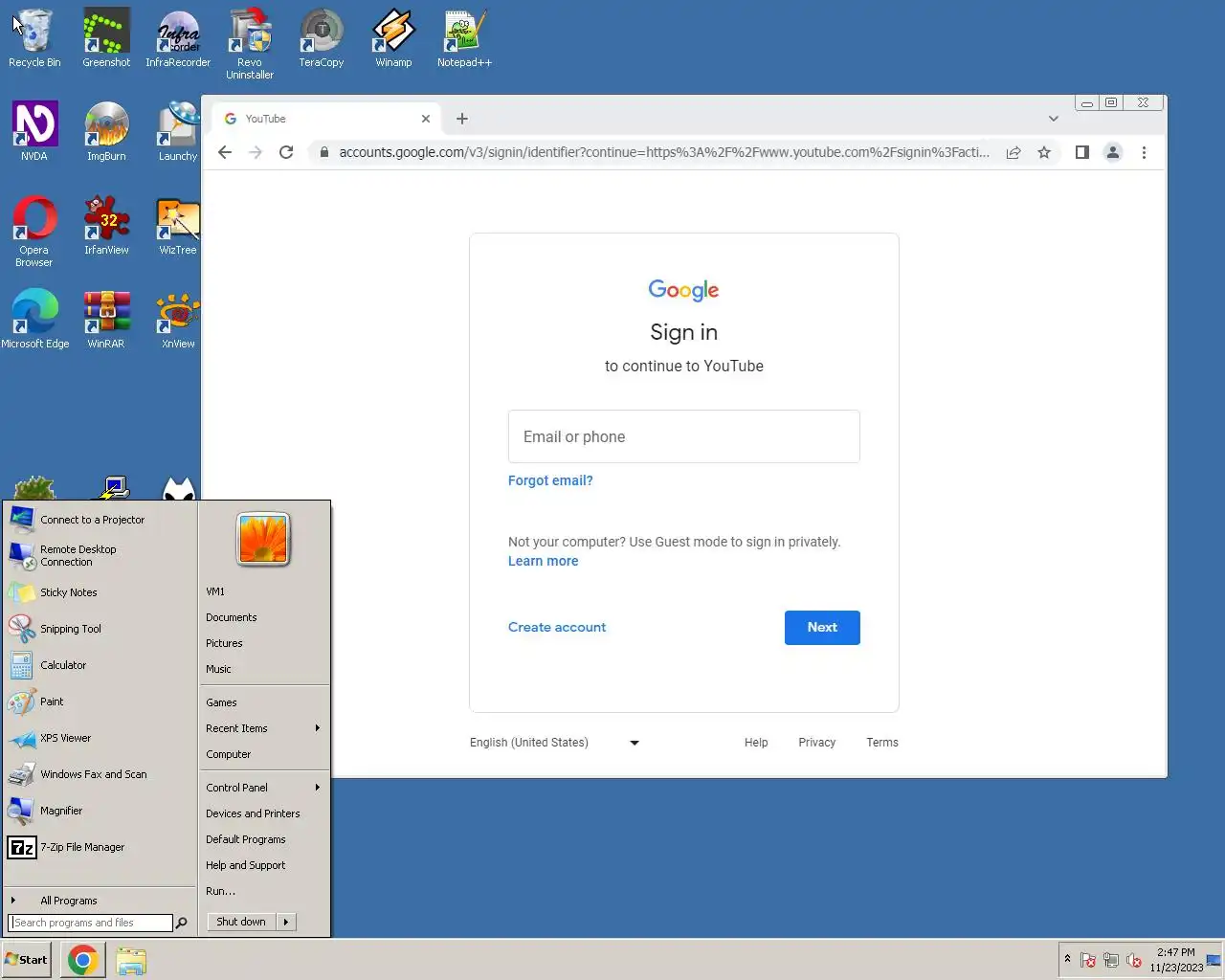Open the Chrome profile avatar icon
Image resolution: width=1225 pixels, height=980 pixels.
[1113, 152]
